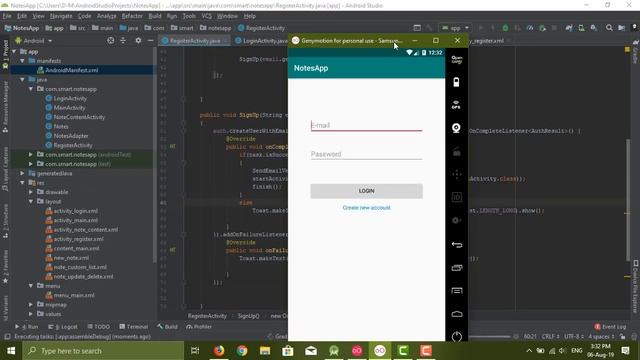The width and height of the screenshot is (640, 360).
Task: Collapse the java folder node
Action: [22, 80]
